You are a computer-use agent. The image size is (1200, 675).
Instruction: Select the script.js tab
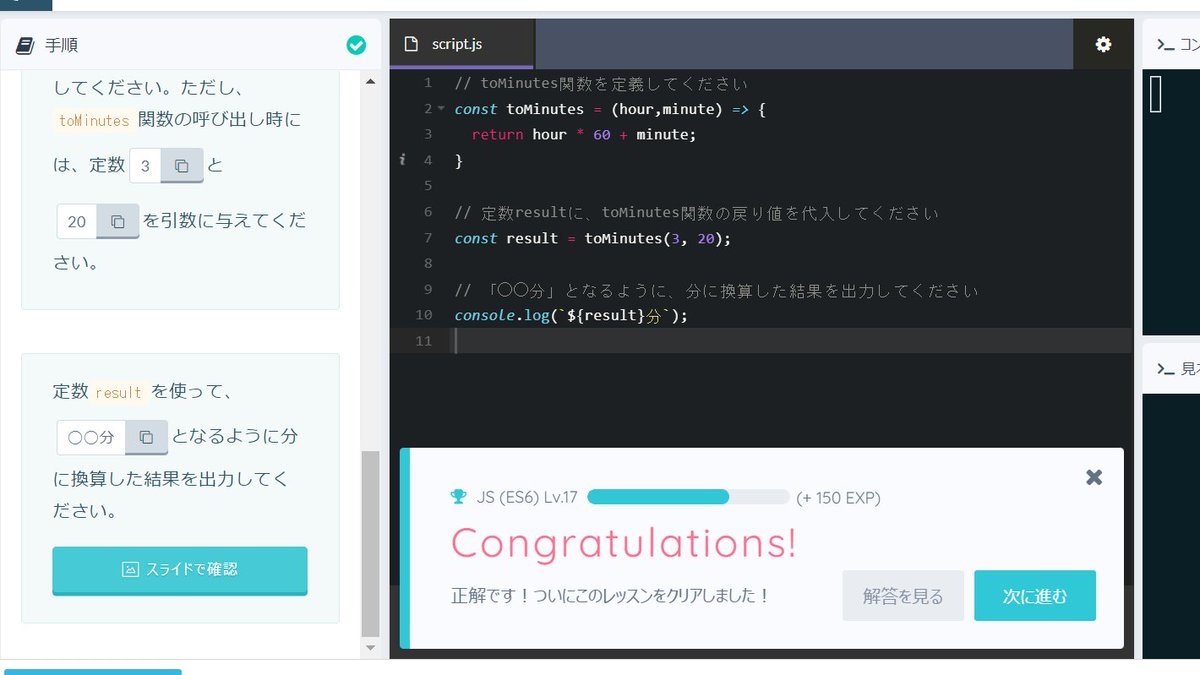click(462, 44)
